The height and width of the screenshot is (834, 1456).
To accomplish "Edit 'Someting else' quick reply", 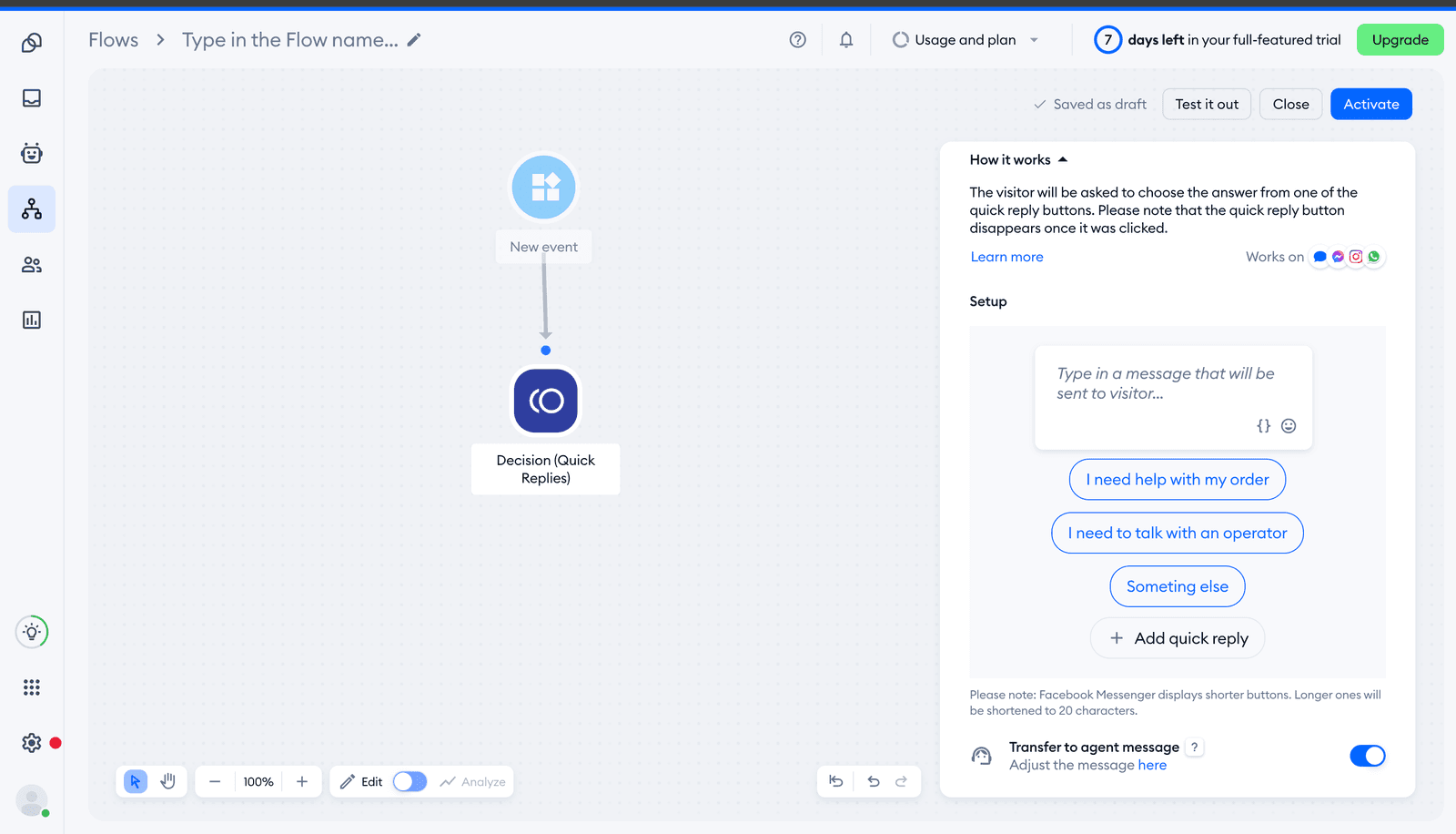I will (1178, 586).
